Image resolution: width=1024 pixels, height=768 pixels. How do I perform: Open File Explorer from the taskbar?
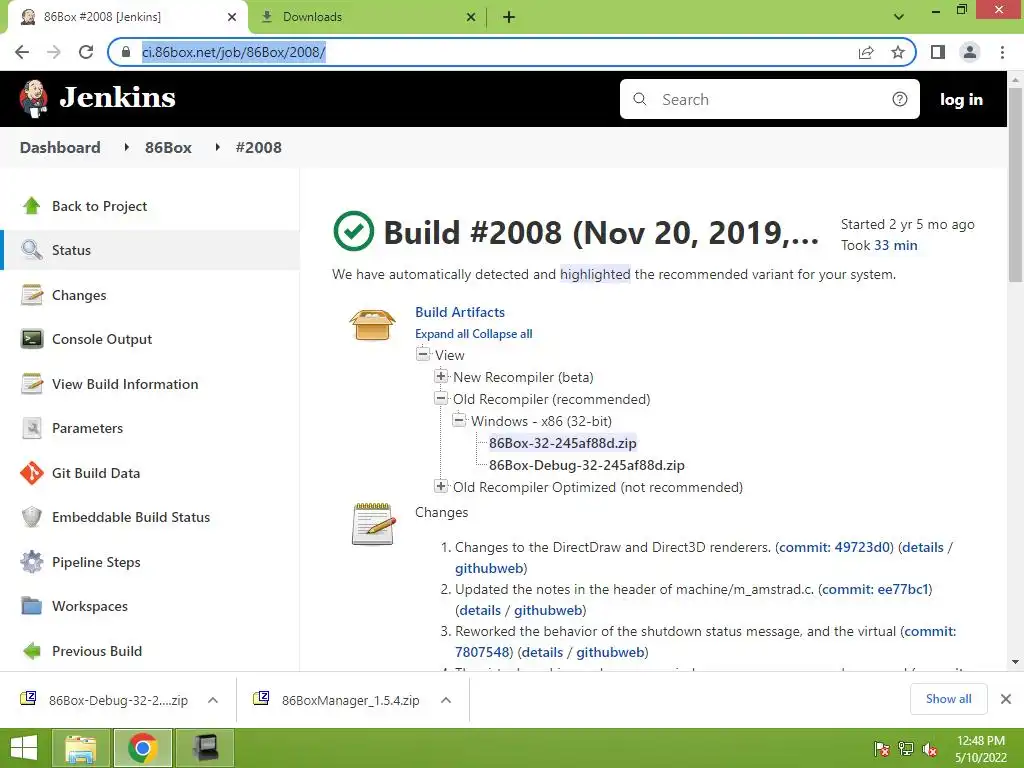[81, 748]
